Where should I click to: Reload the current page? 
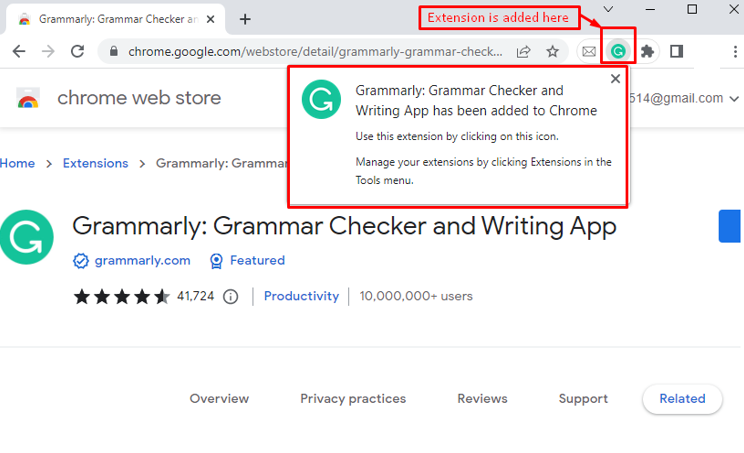tap(77, 51)
